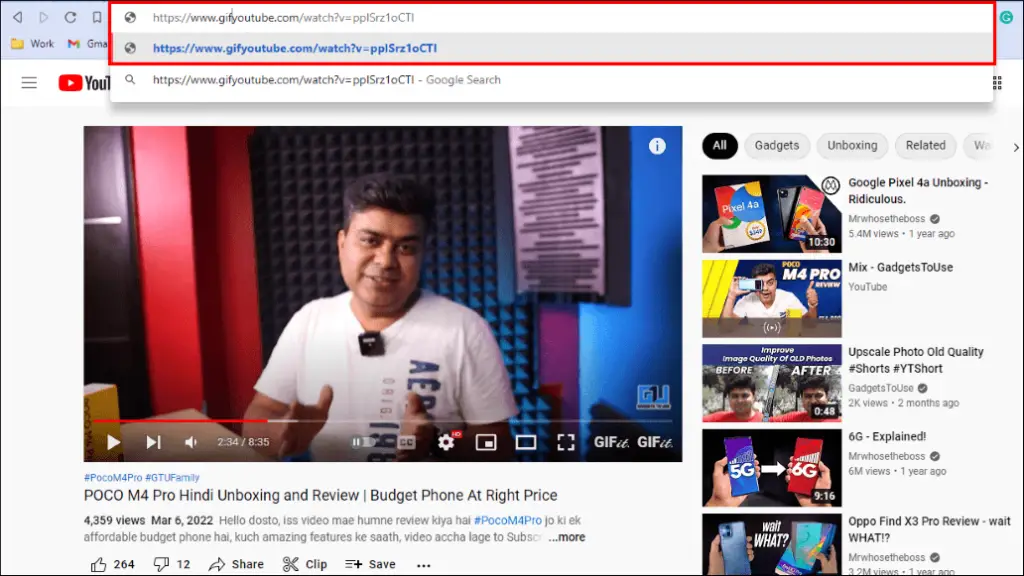Select the gifyoutube.com URL suggestion

click(552, 48)
